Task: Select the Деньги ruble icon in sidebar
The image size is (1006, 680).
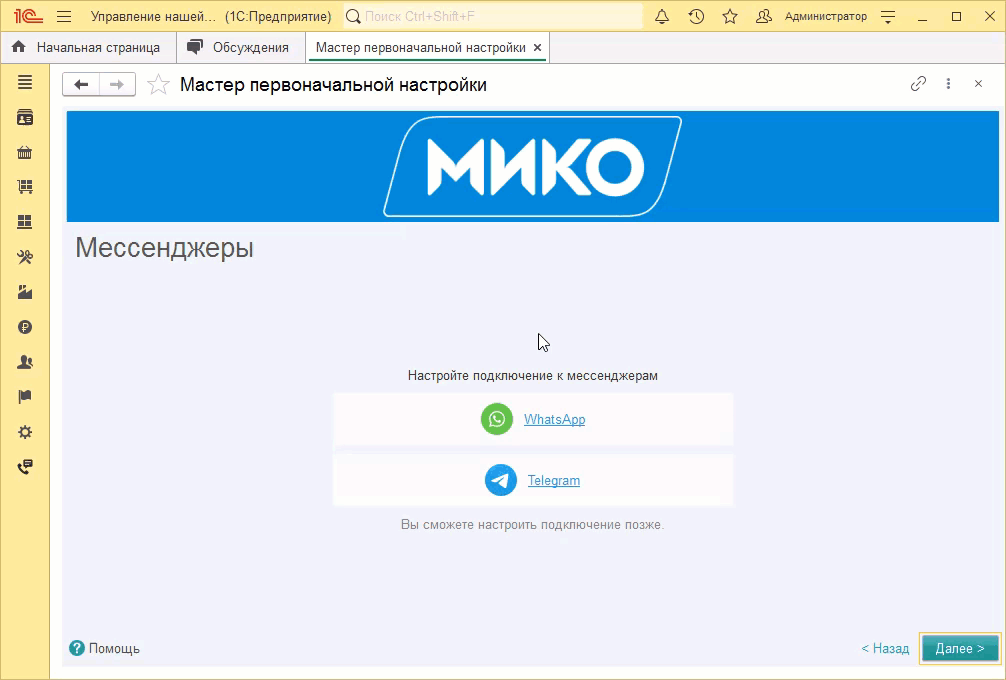Action: (26, 326)
